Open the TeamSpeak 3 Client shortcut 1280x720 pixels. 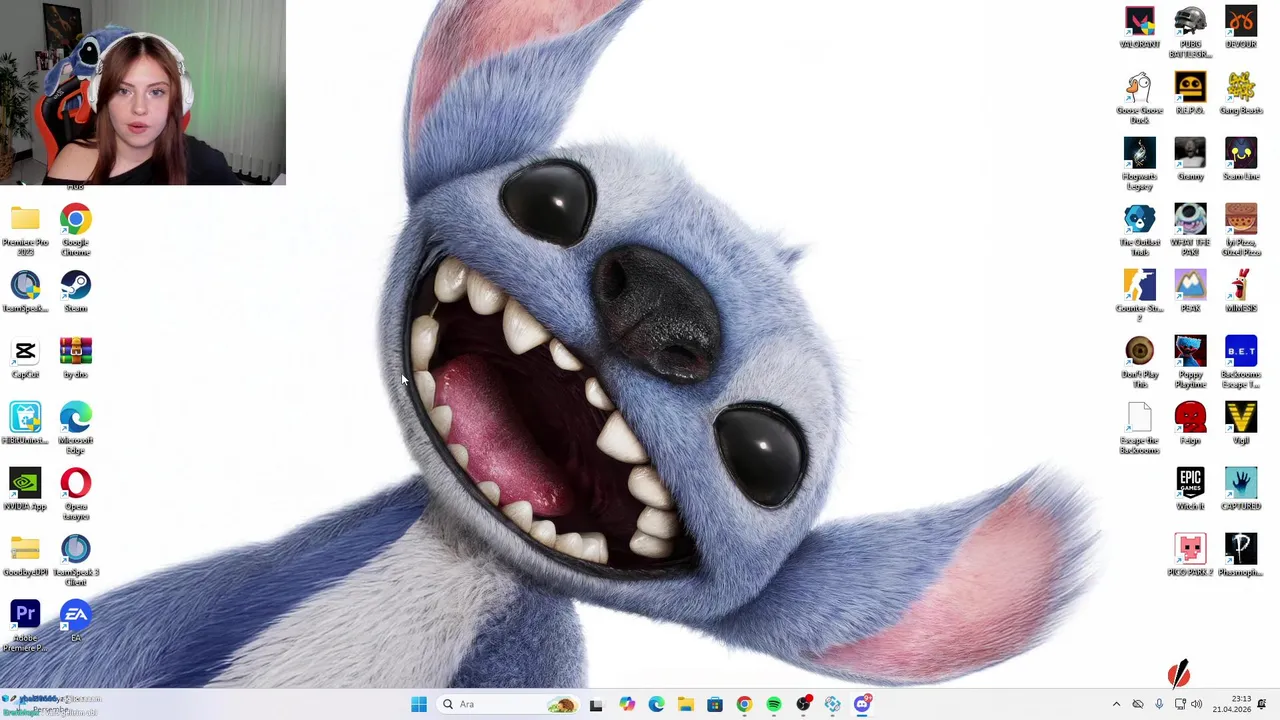point(75,560)
